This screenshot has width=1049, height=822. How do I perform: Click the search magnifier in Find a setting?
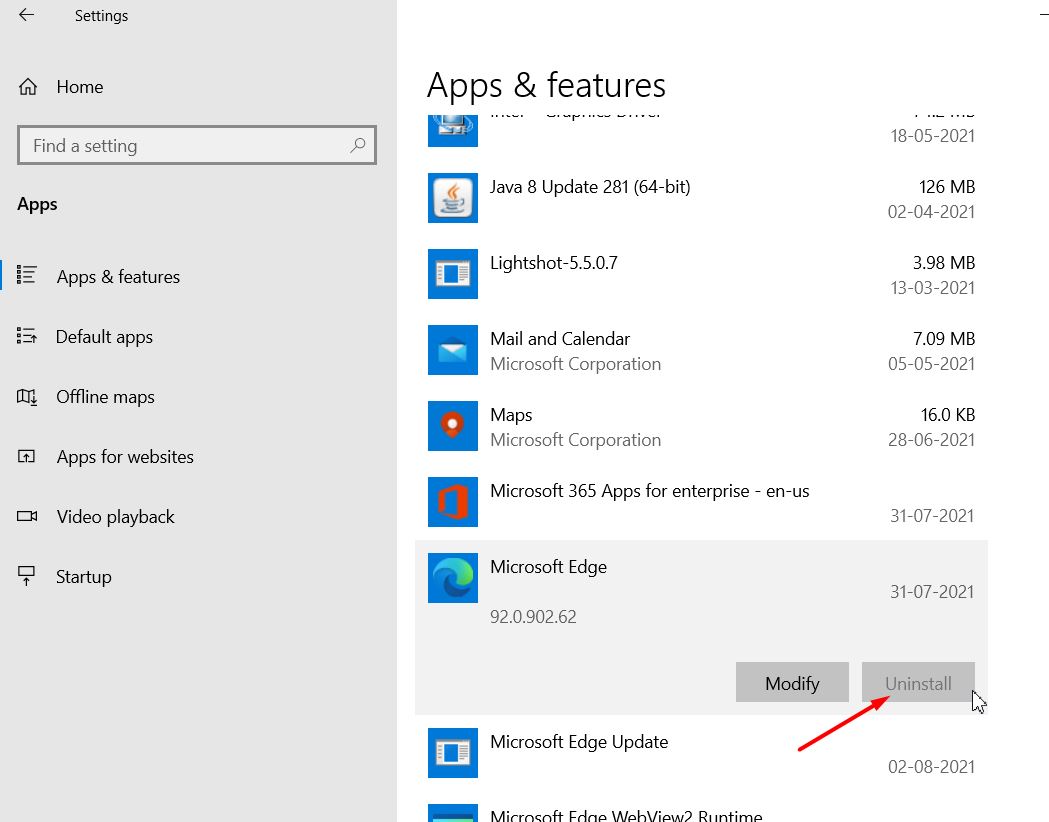tap(358, 144)
